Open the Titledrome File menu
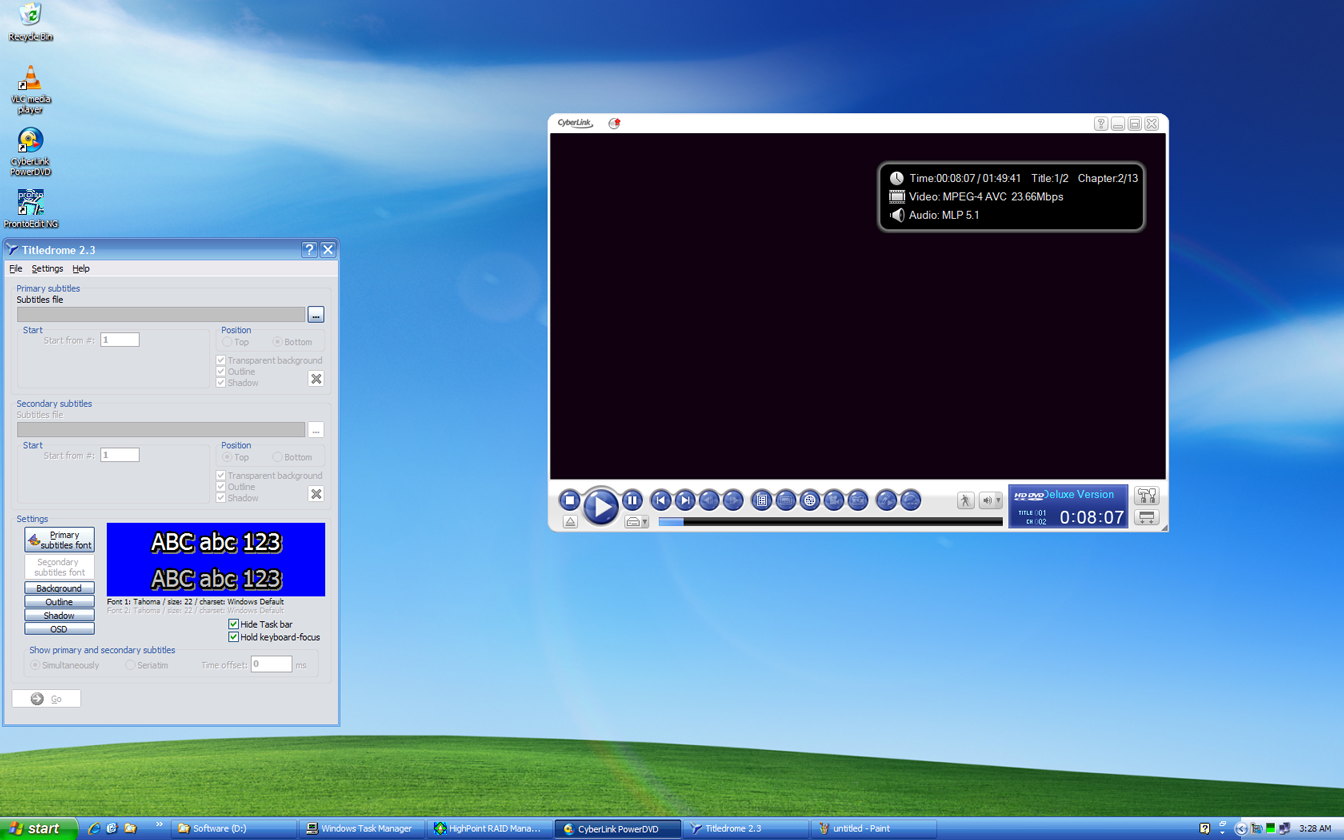1344x840 pixels. [x=16, y=269]
